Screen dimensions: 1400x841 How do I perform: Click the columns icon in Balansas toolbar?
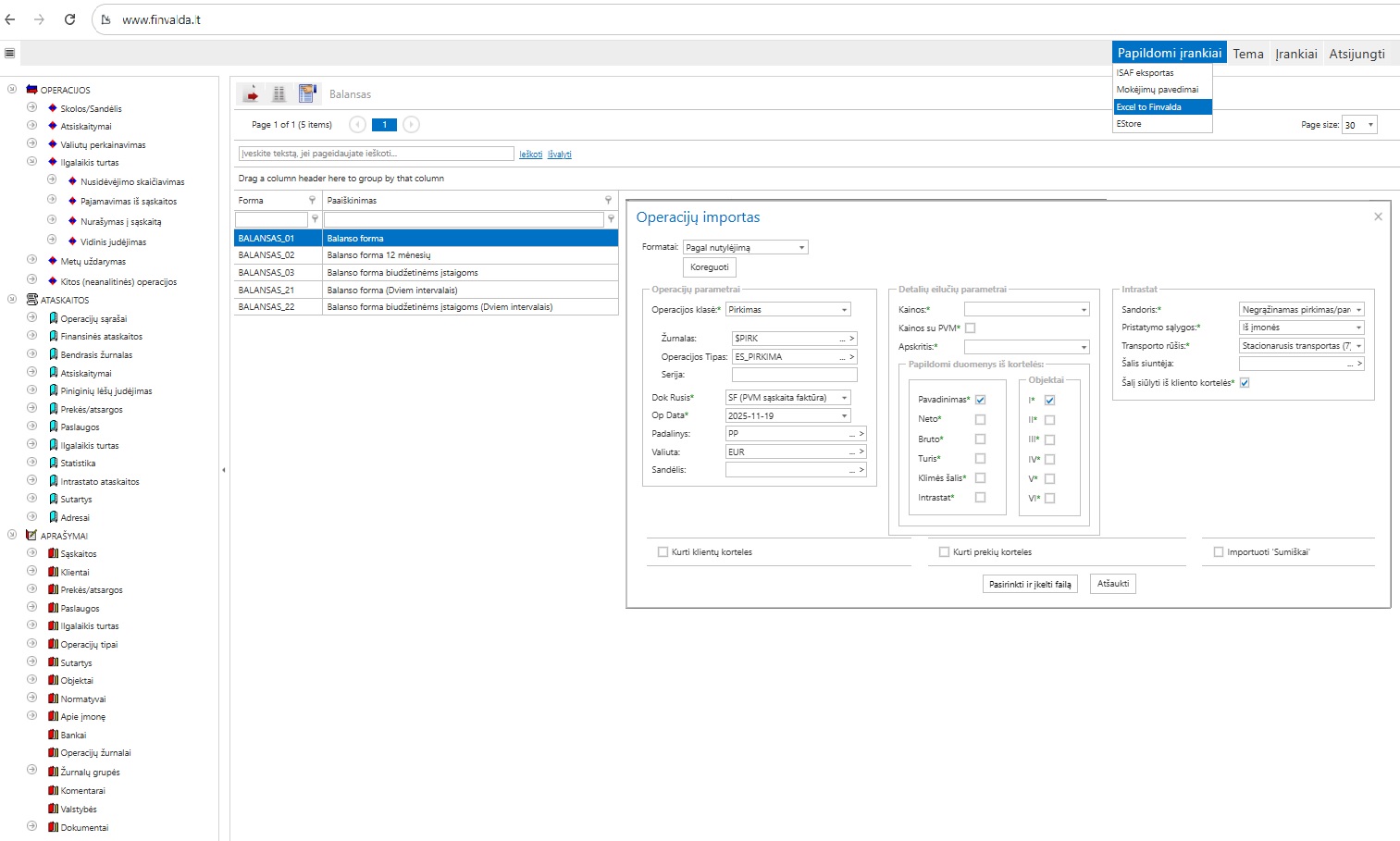279,93
